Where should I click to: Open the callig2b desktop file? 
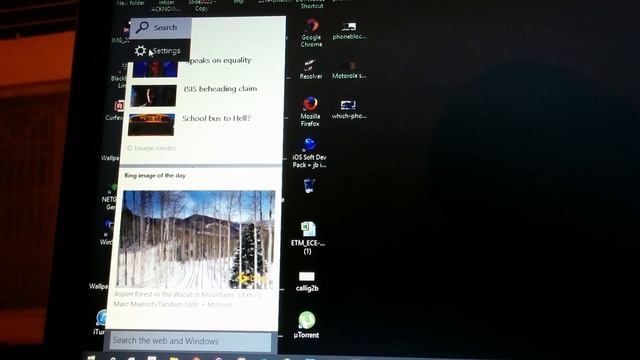(307, 282)
